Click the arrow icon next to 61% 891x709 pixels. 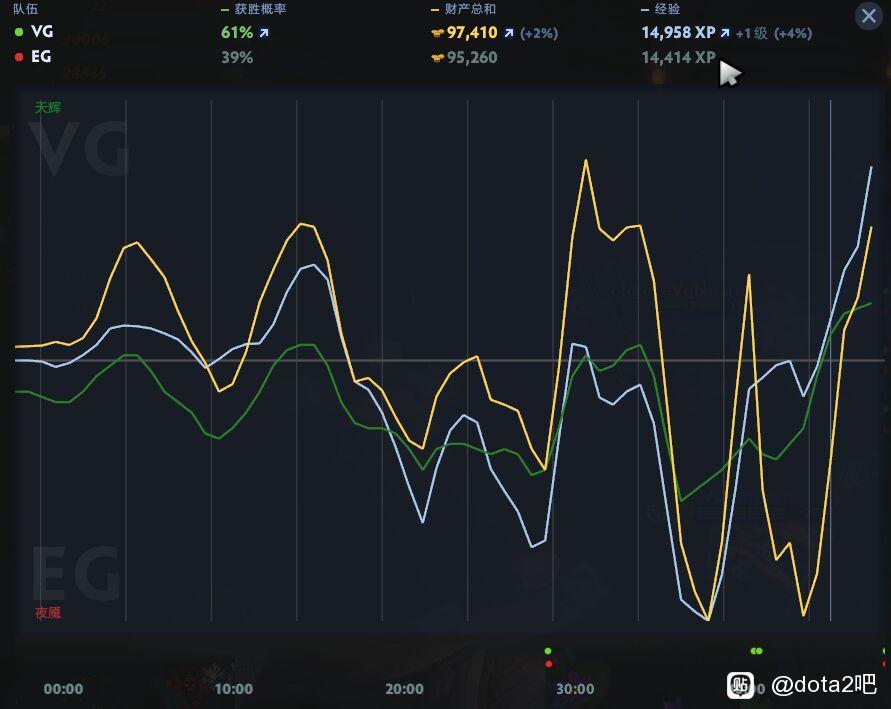(x=264, y=33)
